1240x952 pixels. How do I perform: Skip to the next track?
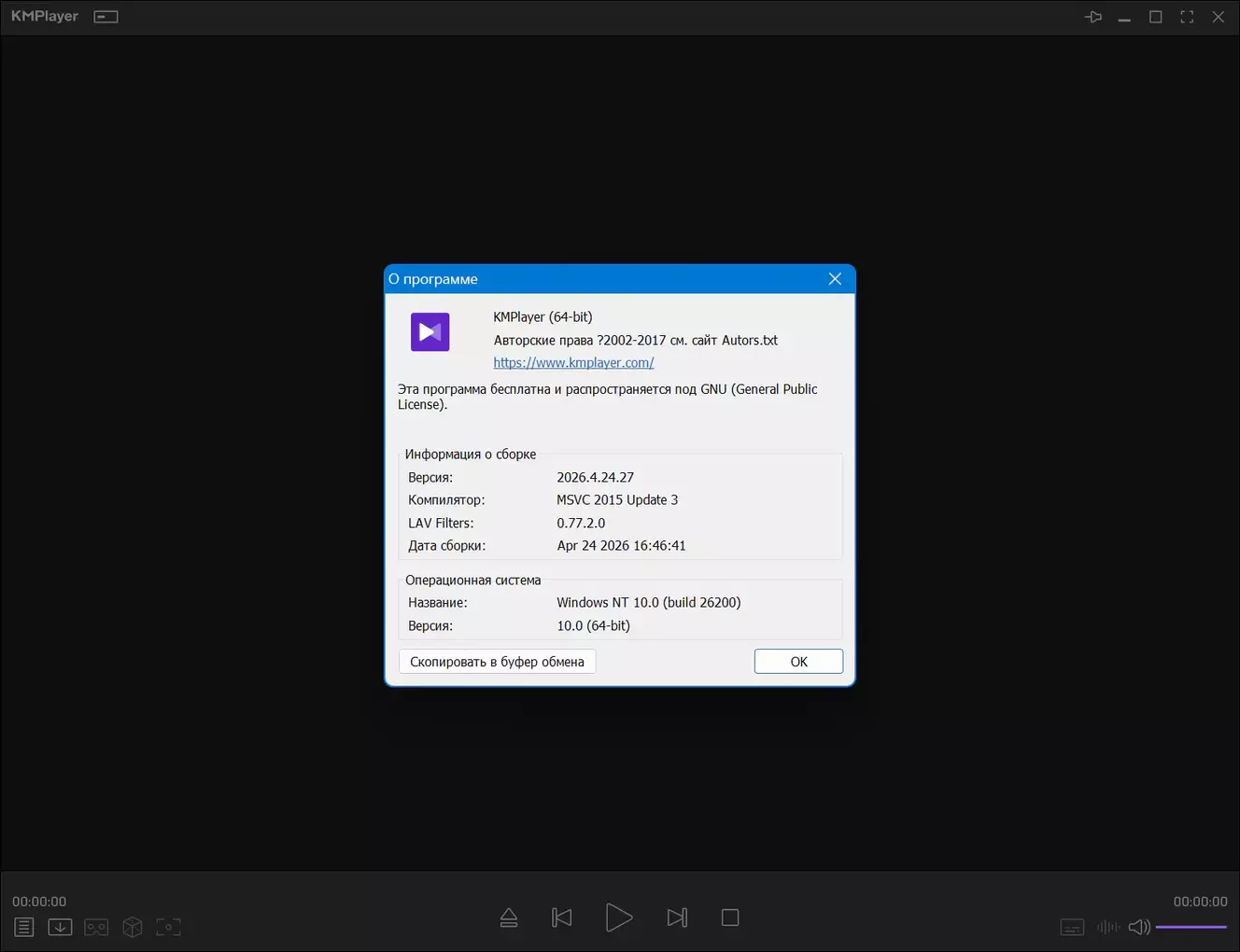677,917
